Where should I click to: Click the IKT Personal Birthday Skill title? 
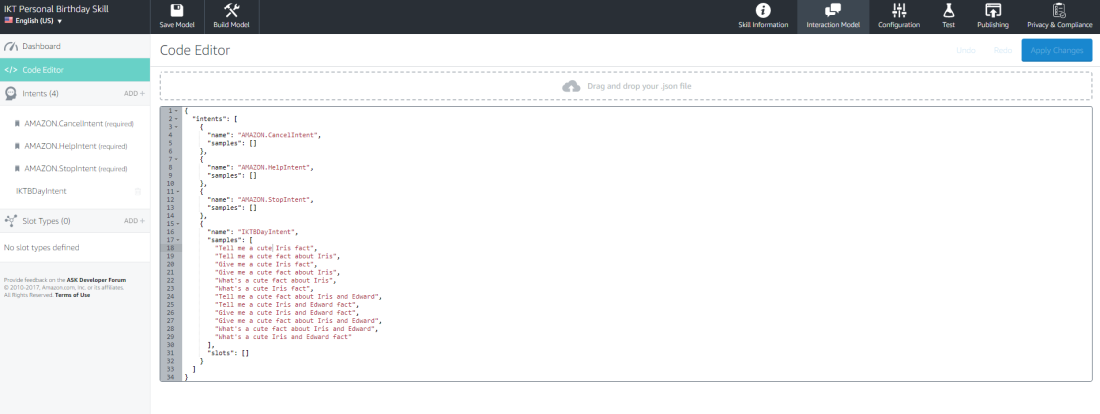coord(56,9)
